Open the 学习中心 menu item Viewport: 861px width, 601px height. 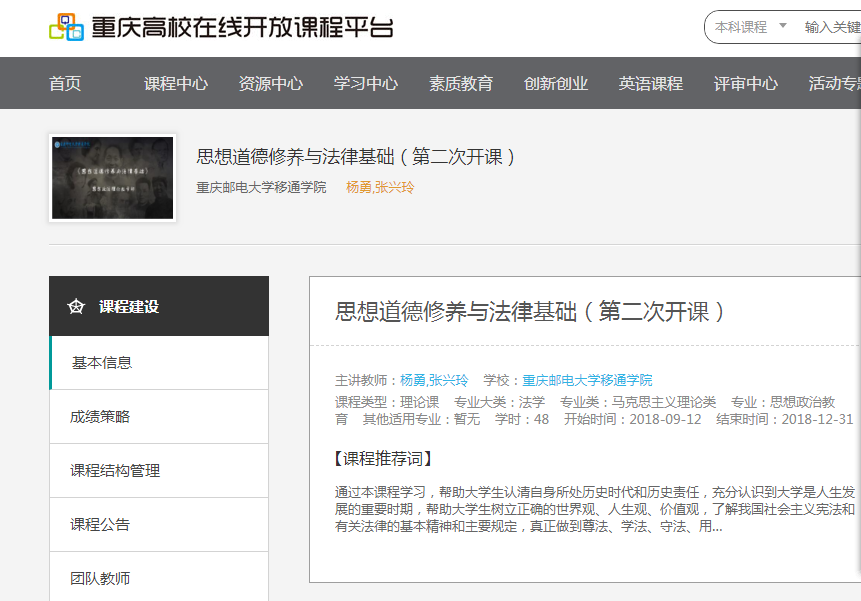pyautogui.click(x=366, y=84)
